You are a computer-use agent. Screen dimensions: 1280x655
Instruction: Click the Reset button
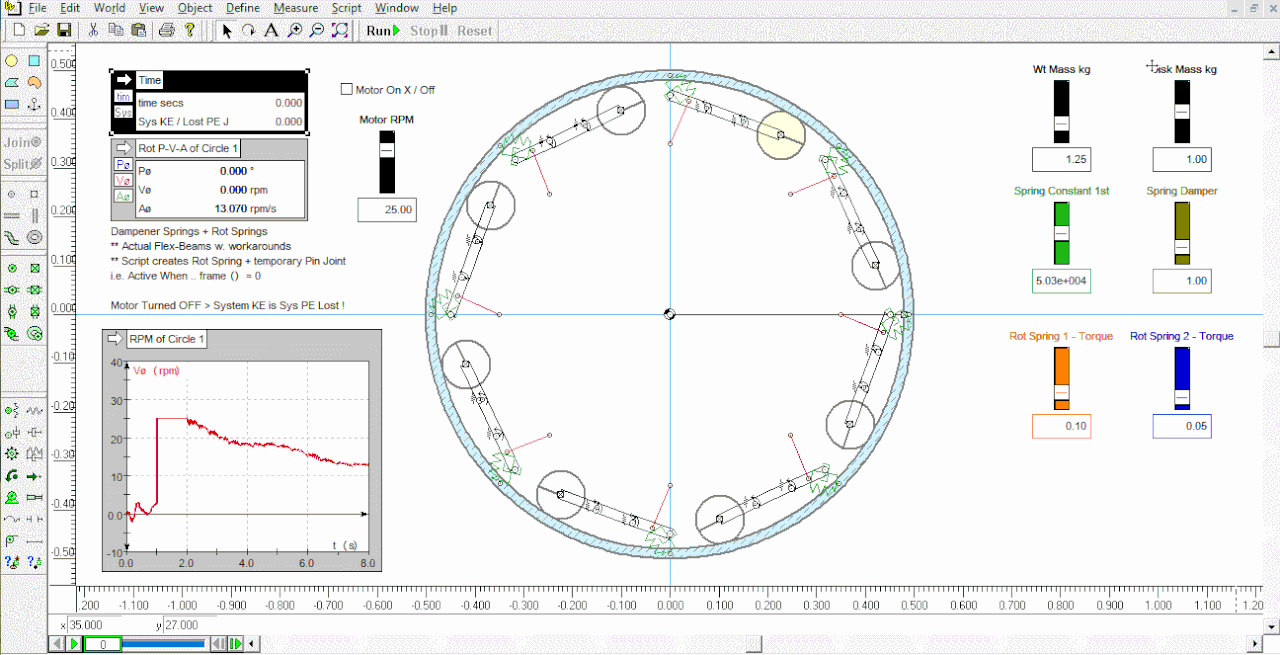click(x=474, y=31)
